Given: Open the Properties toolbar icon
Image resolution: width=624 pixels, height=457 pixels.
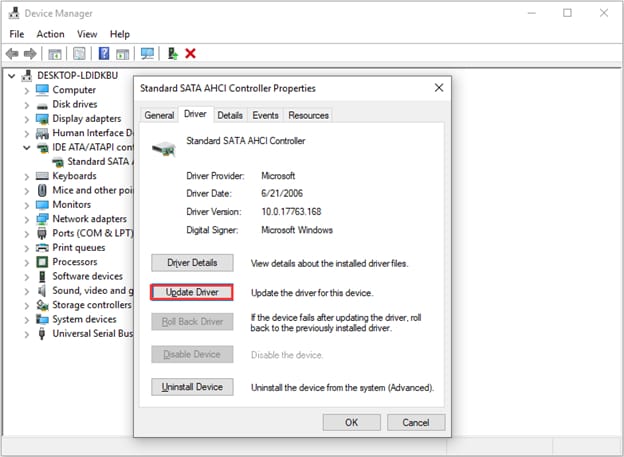Looking at the screenshot, I should pyautogui.click(x=79, y=53).
